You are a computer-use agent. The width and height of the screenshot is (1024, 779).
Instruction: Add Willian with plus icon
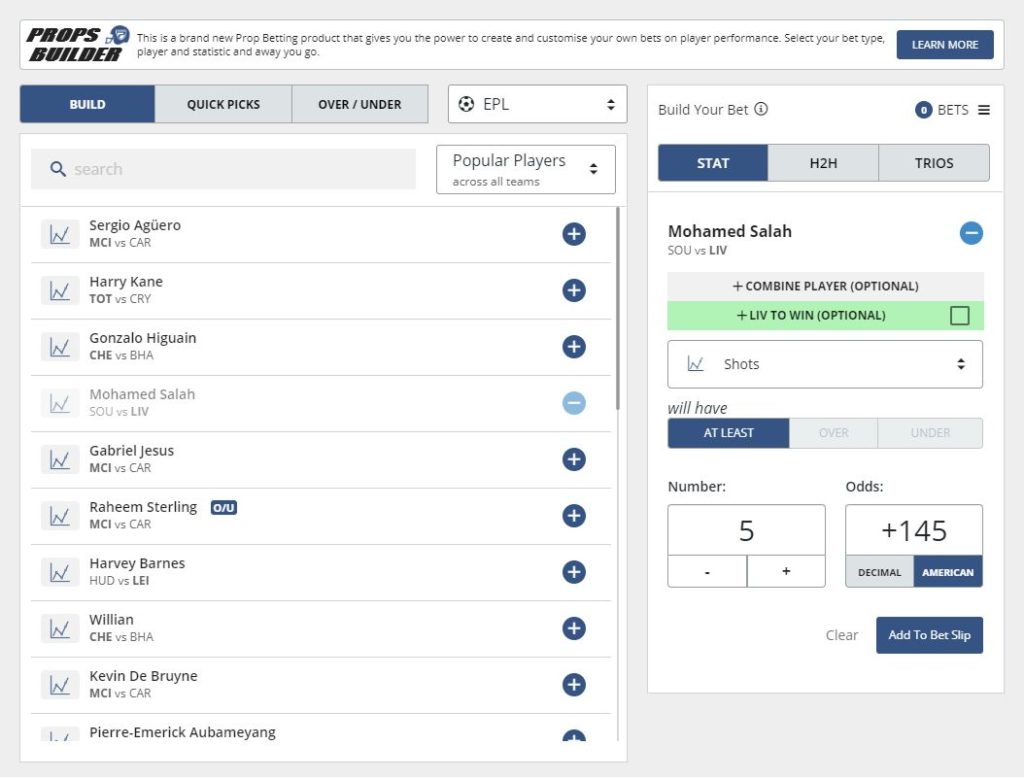click(x=573, y=628)
